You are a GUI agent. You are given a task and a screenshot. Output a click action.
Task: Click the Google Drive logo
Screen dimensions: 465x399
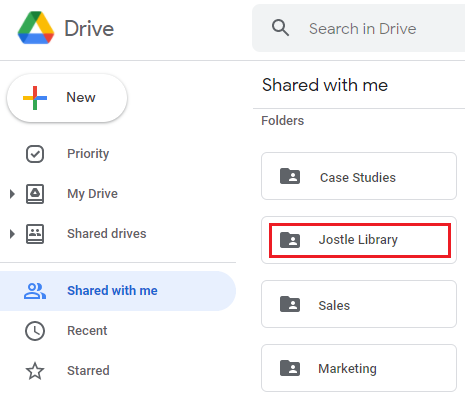[36, 28]
